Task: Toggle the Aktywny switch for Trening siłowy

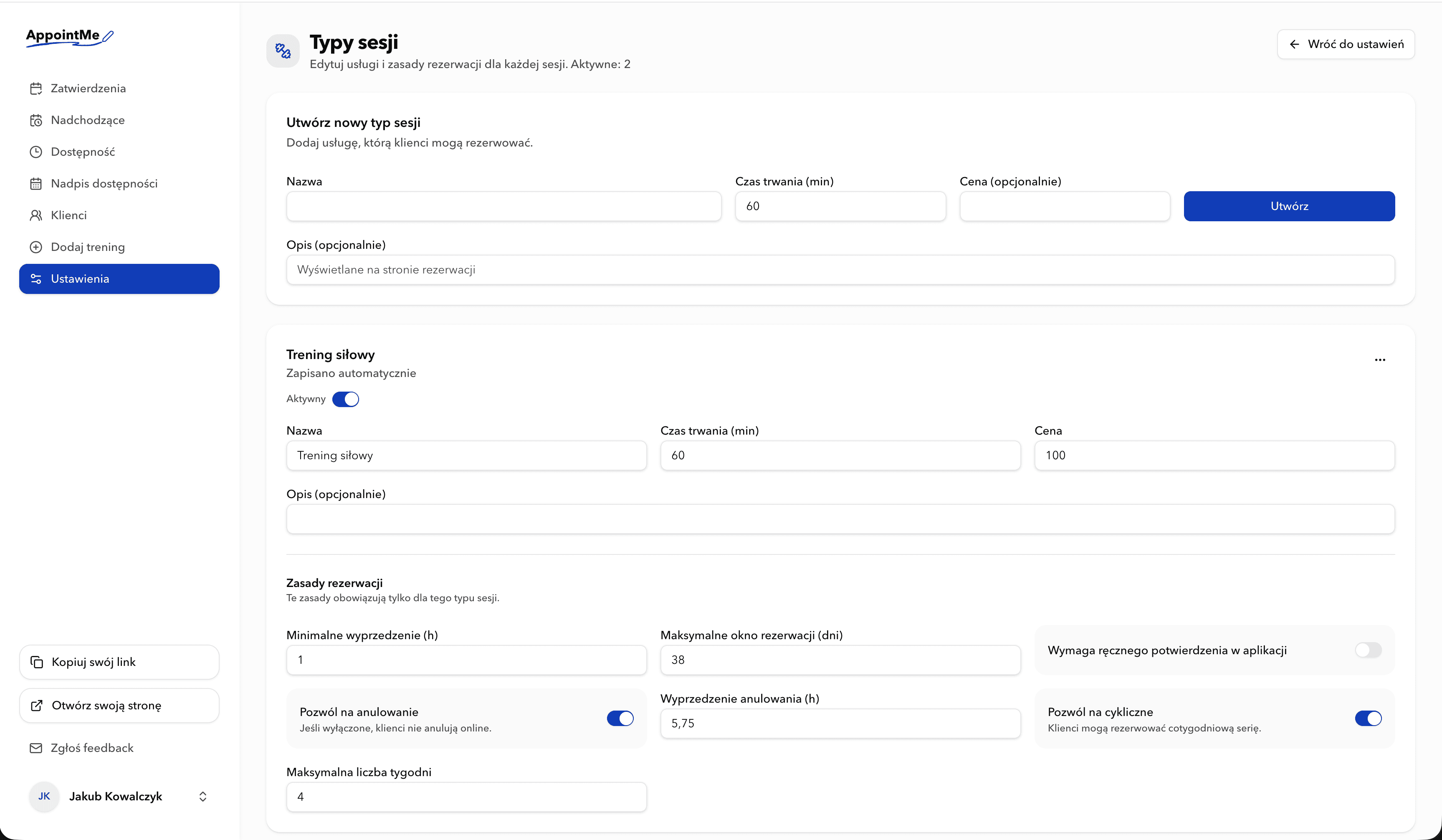Action: (x=346, y=399)
